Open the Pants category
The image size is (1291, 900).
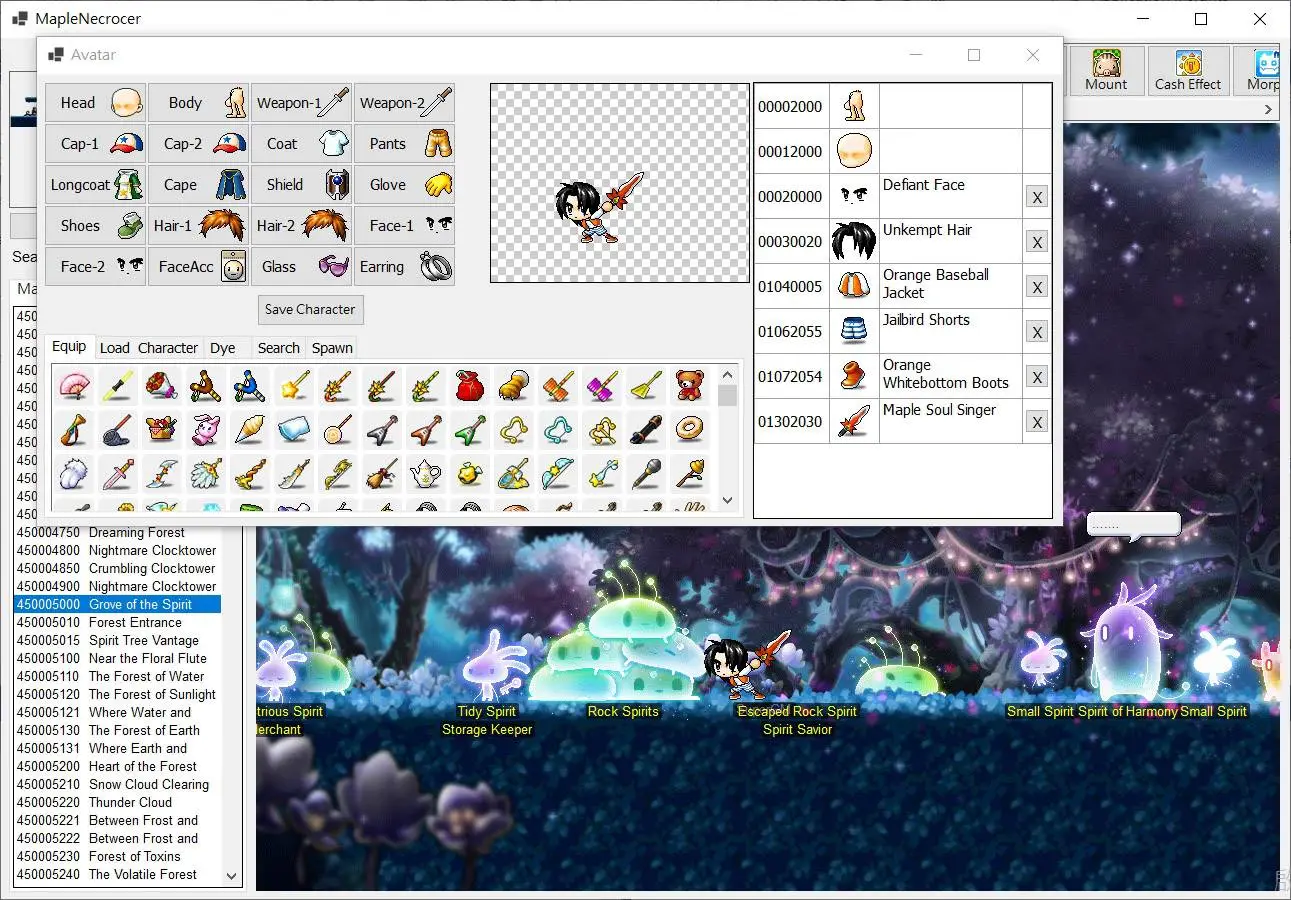coord(405,143)
